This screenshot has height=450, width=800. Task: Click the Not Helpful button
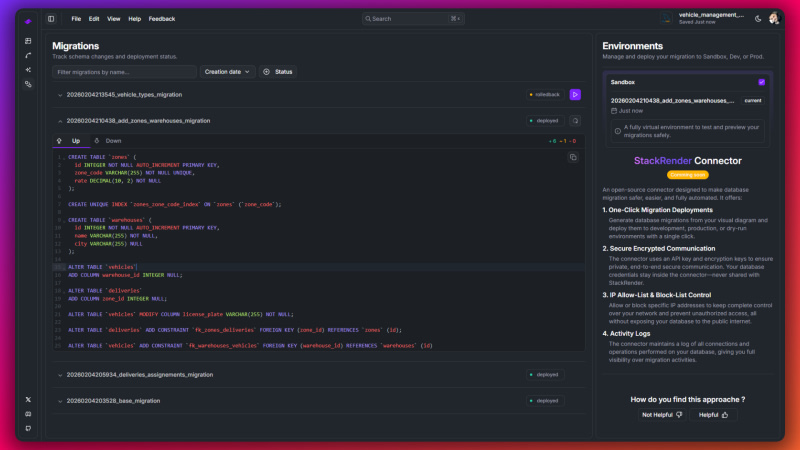coord(661,414)
